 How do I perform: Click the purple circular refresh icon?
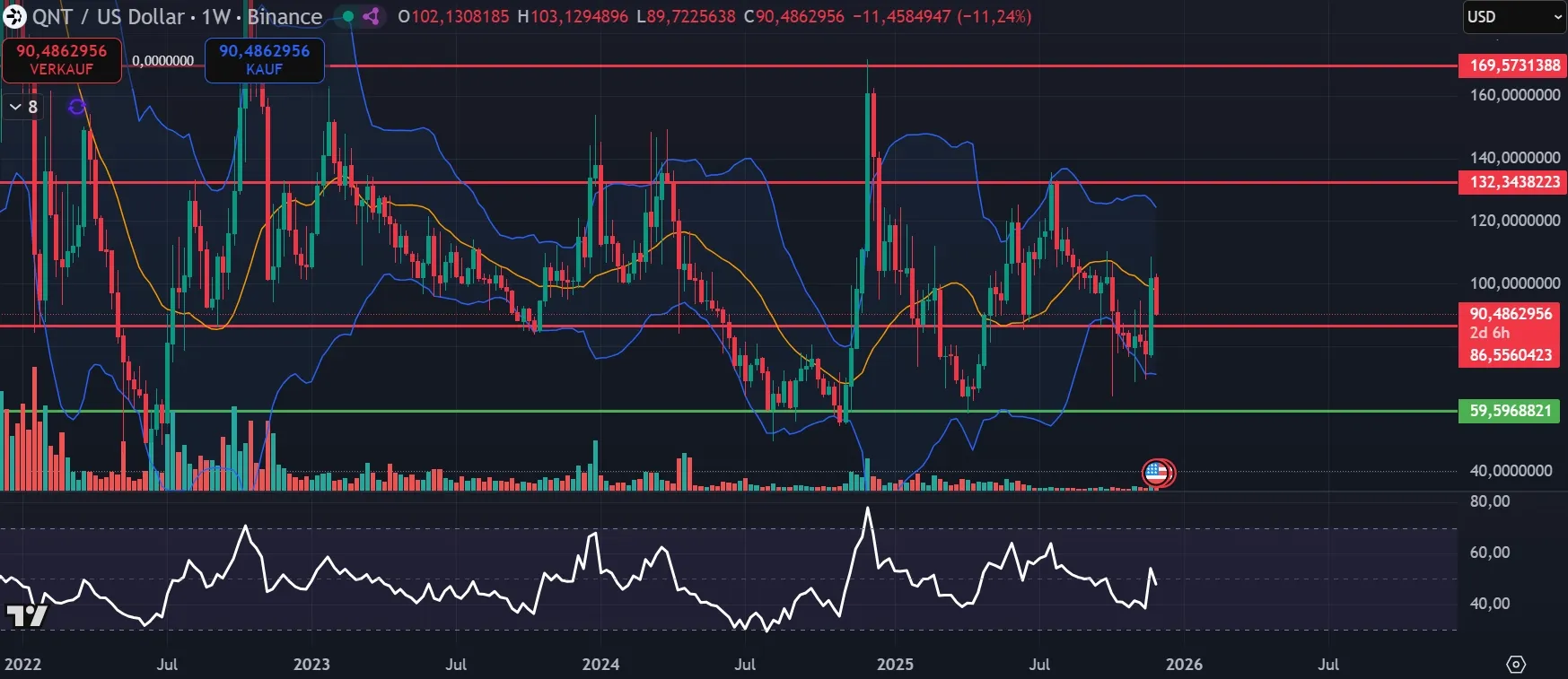coord(77,108)
